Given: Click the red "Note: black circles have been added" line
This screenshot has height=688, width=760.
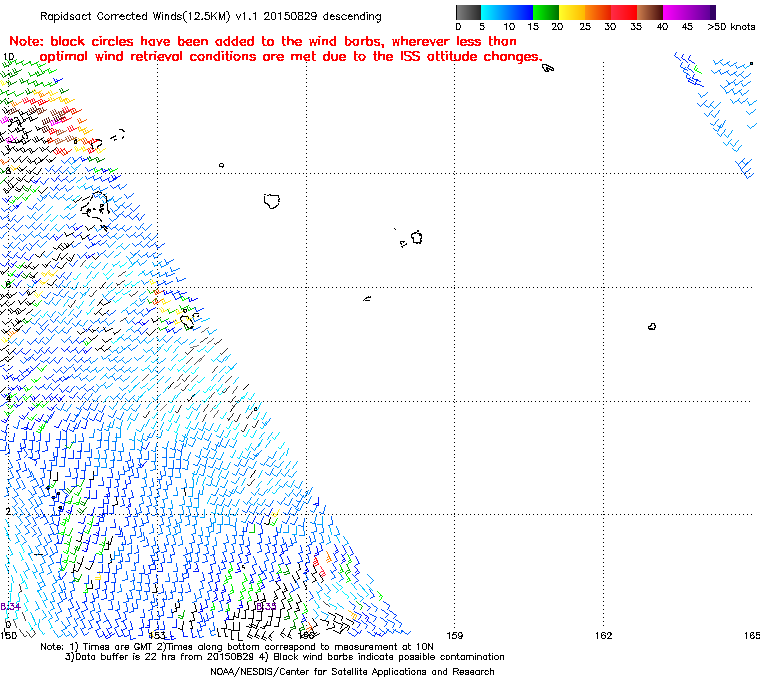Looking at the screenshot, I should pos(263,41).
